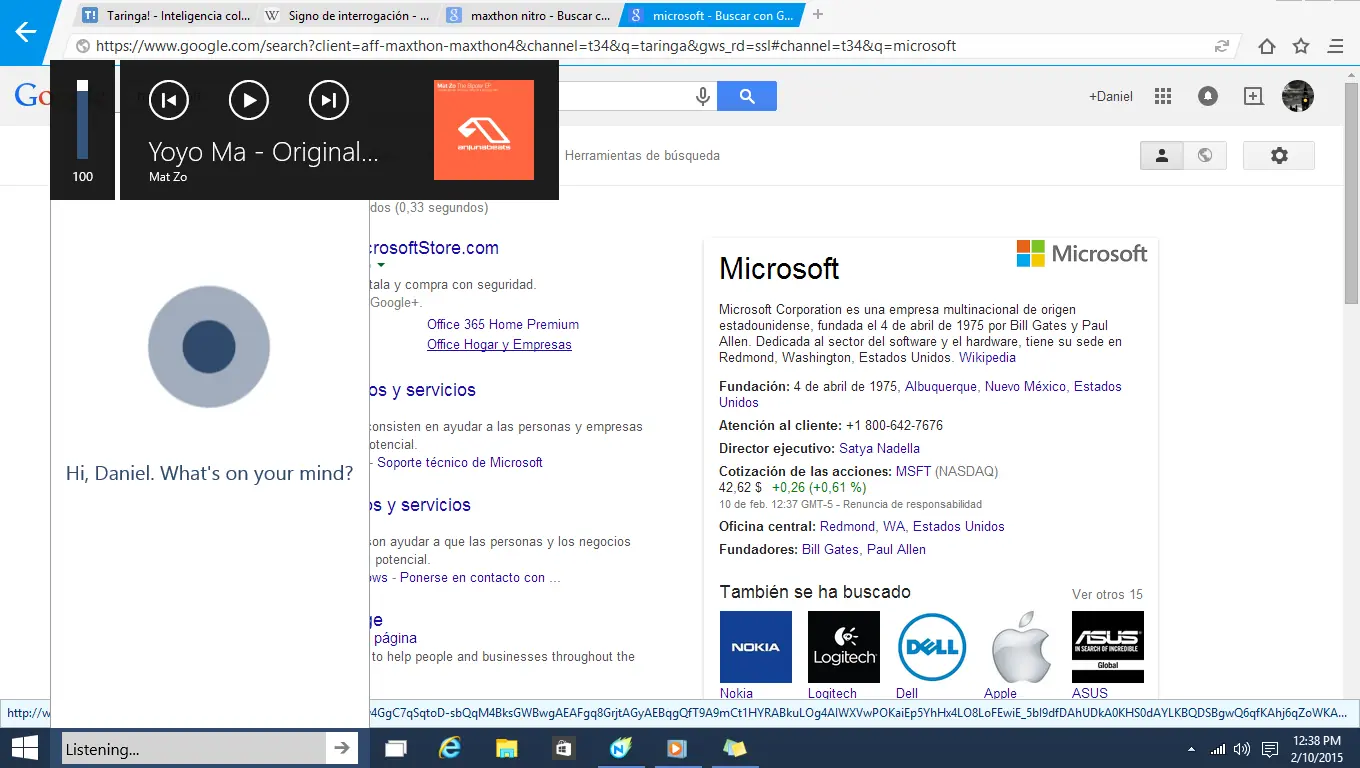Open the system volume tray icon
The width and height of the screenshot is (1360, 768).
pos(1242,749)
